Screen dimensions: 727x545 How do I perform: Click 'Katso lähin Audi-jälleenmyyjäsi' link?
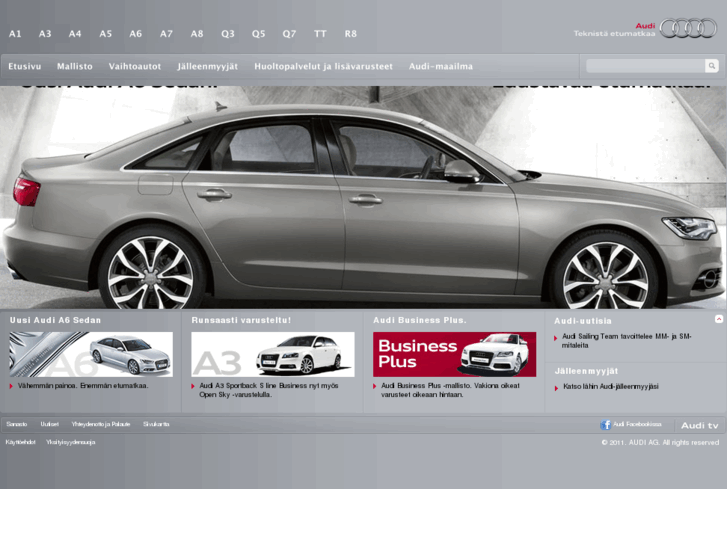point(611,386)
